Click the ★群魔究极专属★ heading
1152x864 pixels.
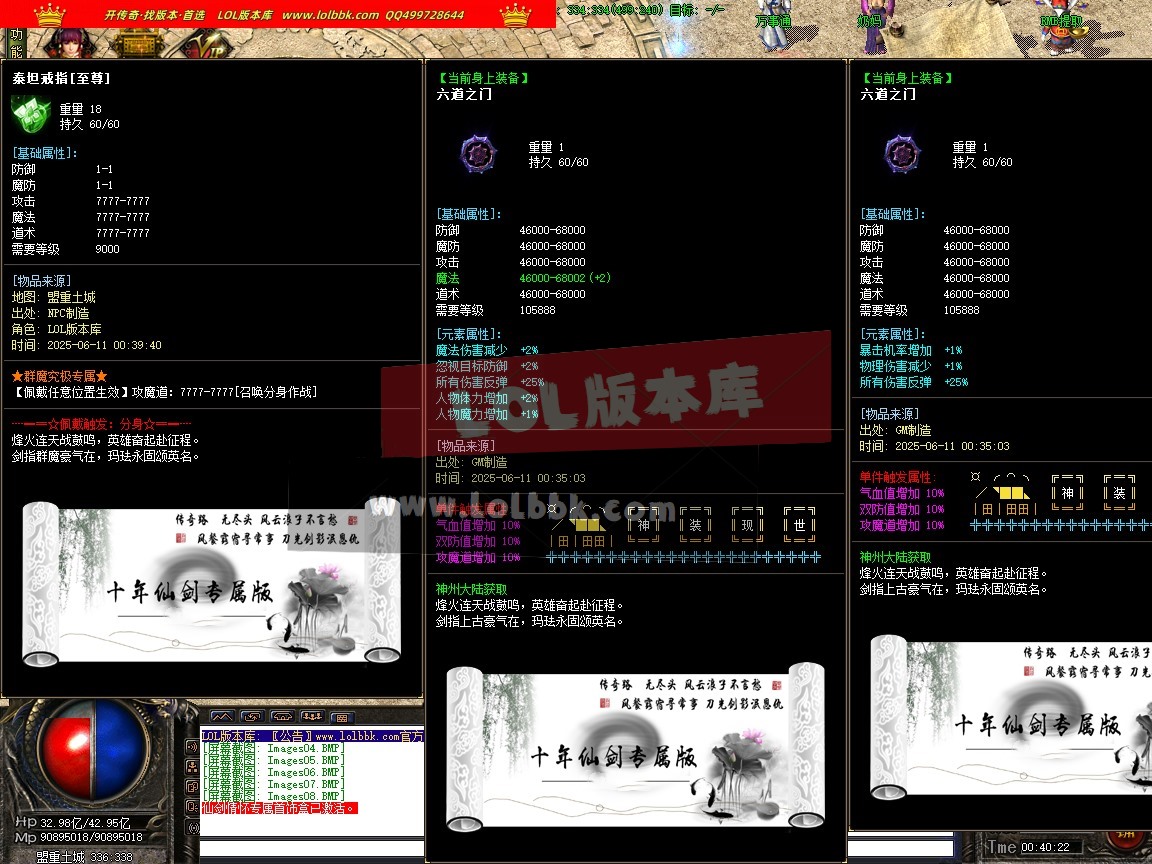(60, 376)
